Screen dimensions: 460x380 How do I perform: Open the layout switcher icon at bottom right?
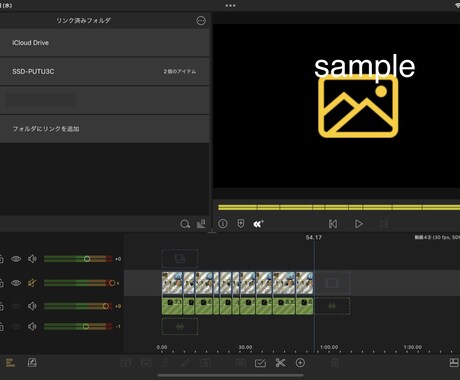coord(454,363)
